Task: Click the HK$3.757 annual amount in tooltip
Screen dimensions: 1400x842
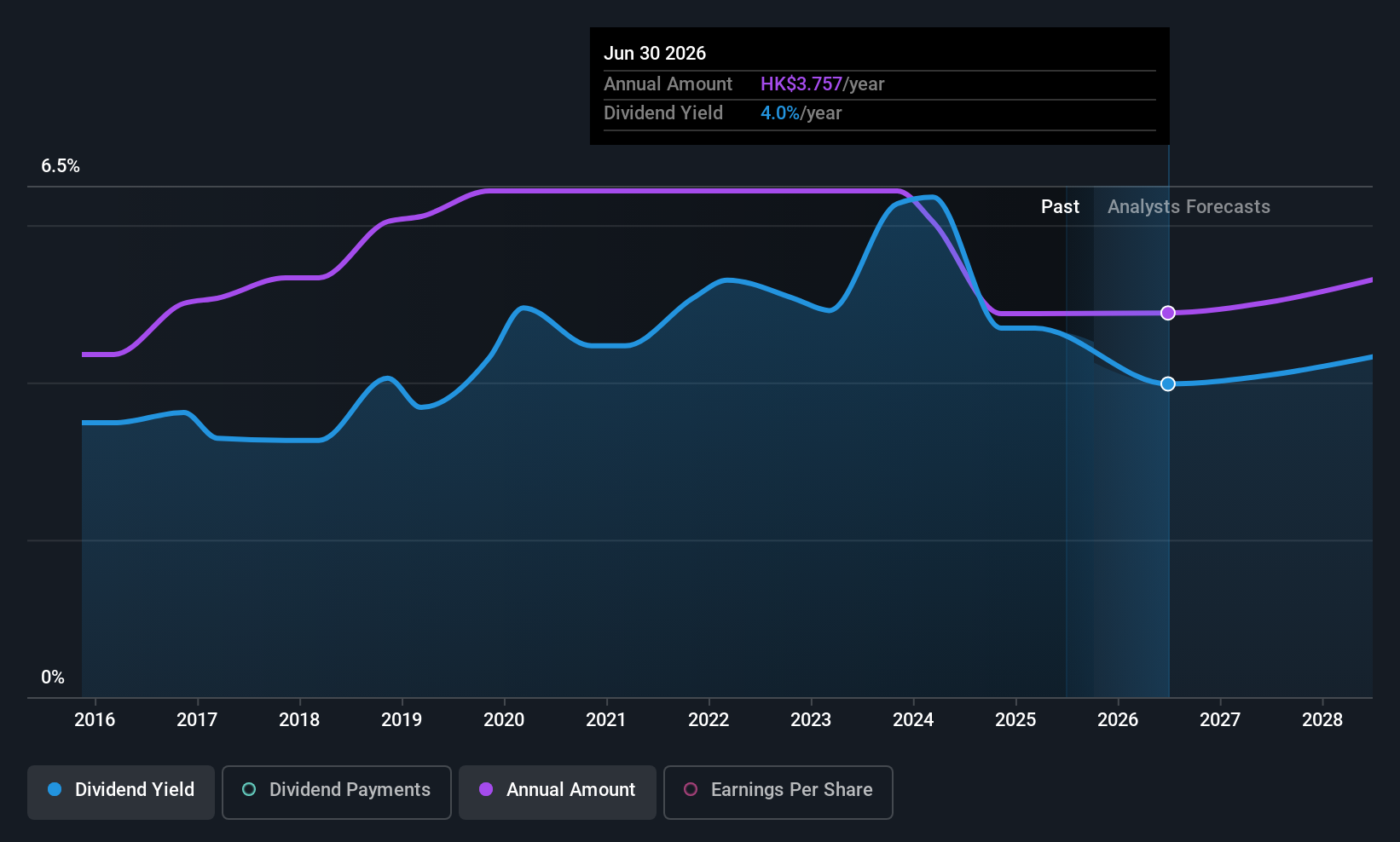Action: (x=801, y=84)
